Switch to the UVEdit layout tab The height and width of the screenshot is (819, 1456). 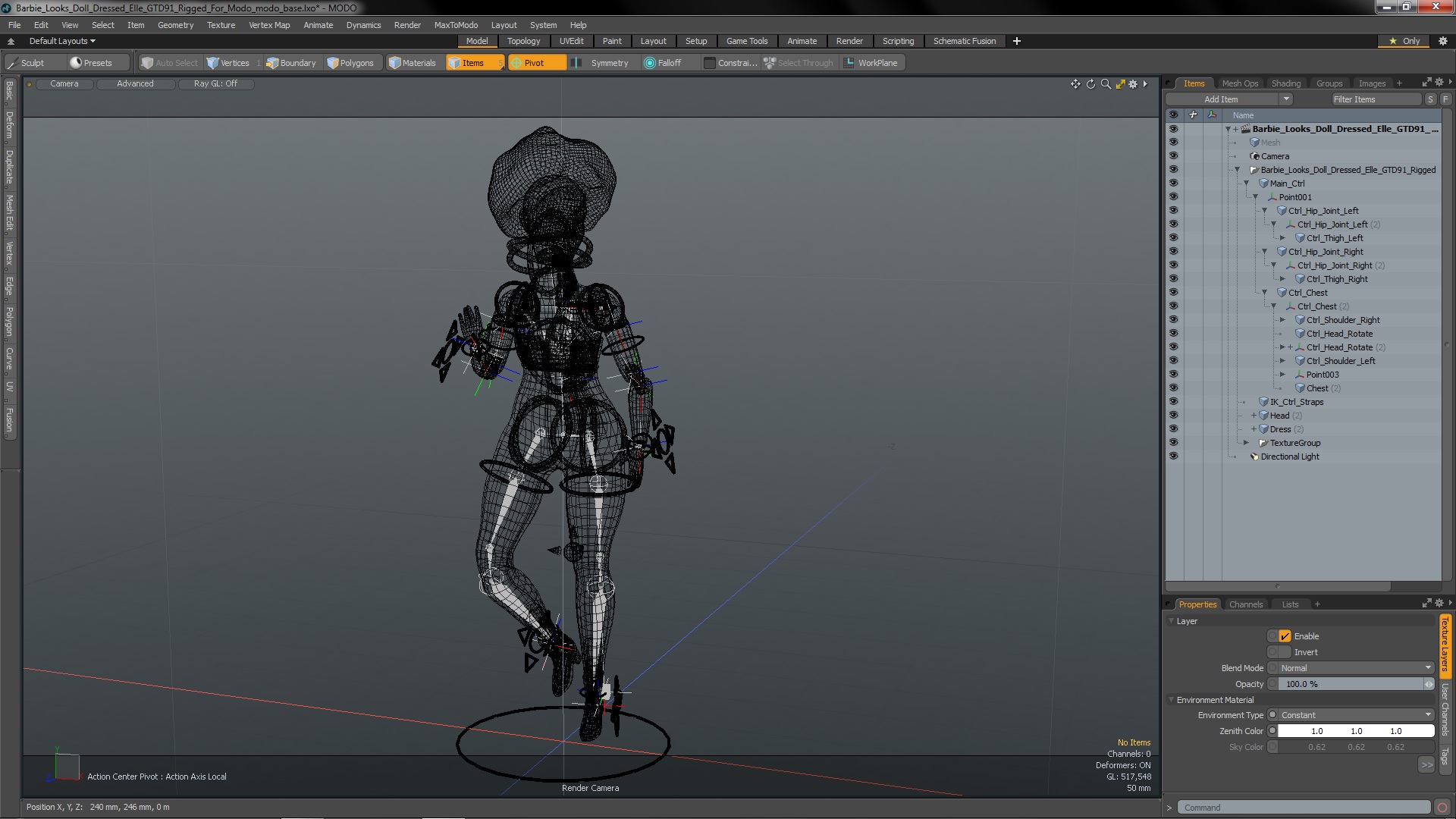571,41
